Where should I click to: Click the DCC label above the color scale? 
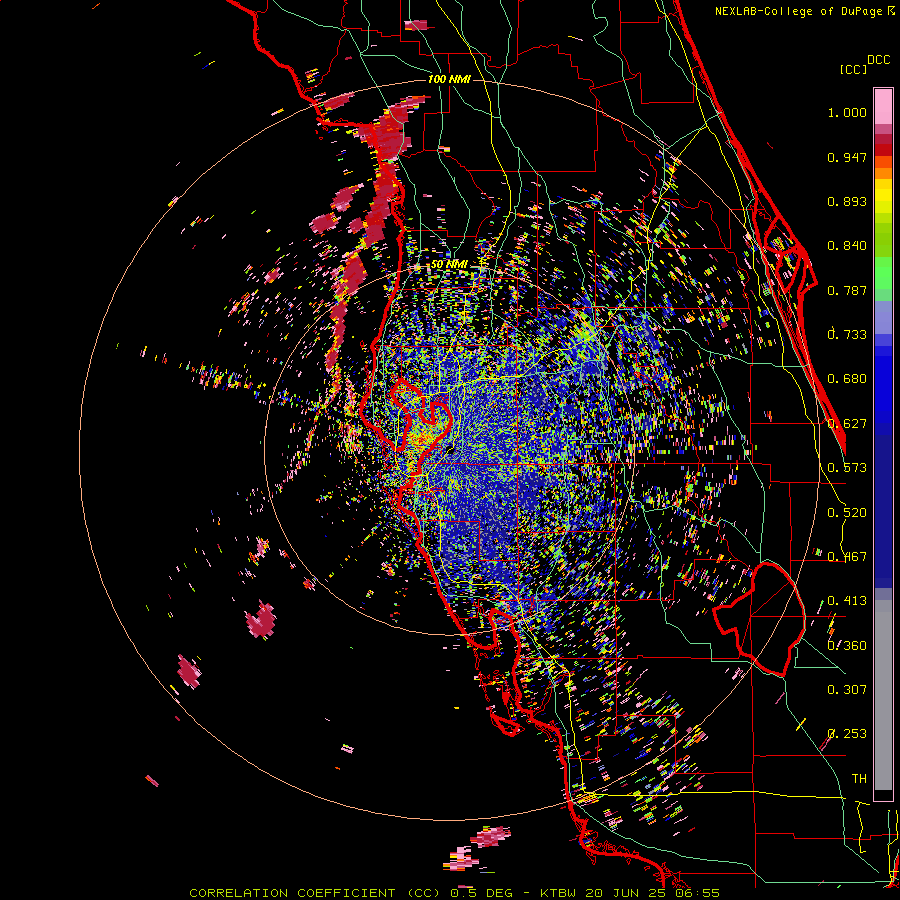[x=878, y=60]
